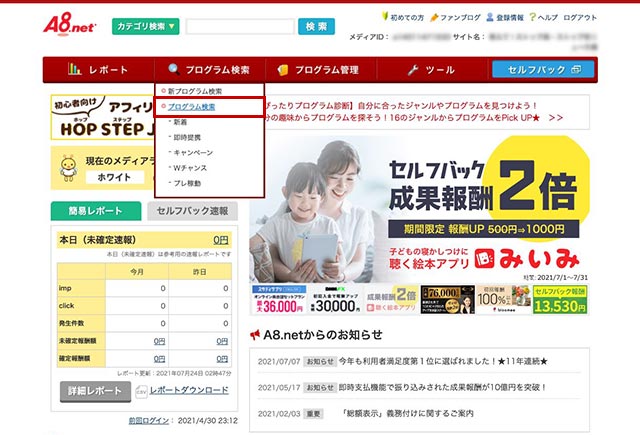Choose Wチャンス from the submenu
This screenshot has height=435, width=640.
[x=190, y=168]
